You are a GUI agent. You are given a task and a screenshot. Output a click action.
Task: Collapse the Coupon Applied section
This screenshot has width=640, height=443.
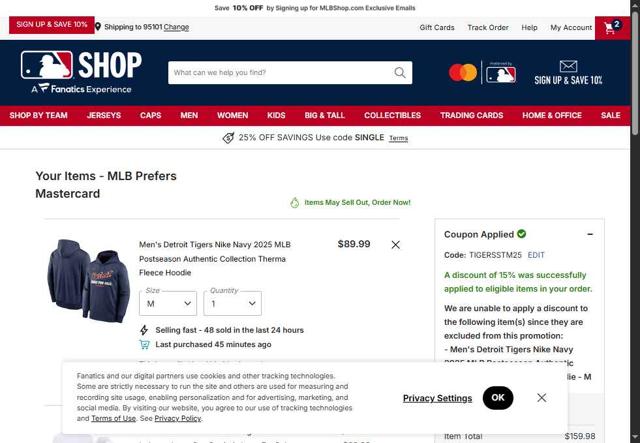pos(590,234)
